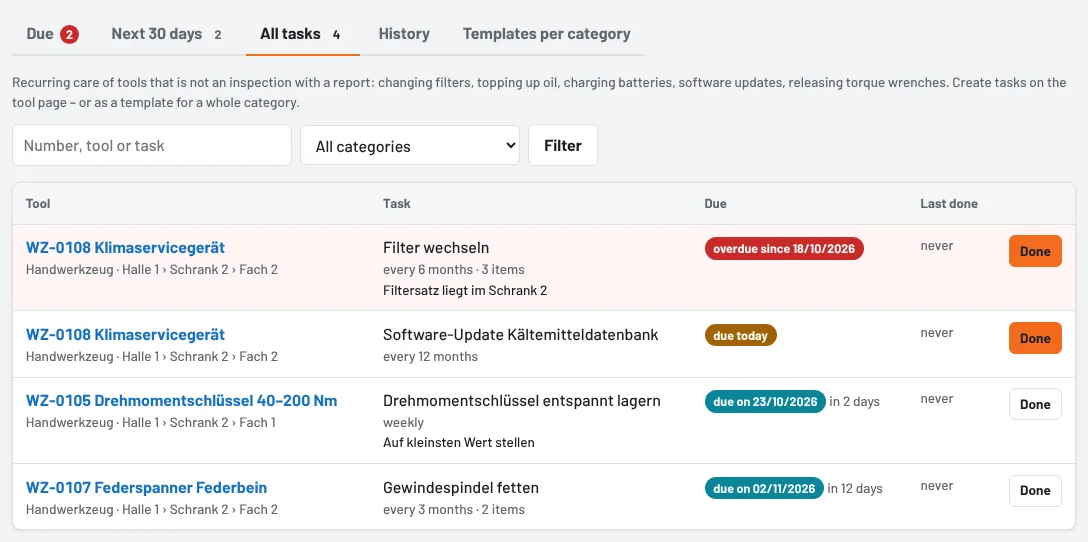Click location Halle 1 › Schrank 2 › Fach 1
This screenshot has height=542, width=1088.
click(x=199, y=422)
